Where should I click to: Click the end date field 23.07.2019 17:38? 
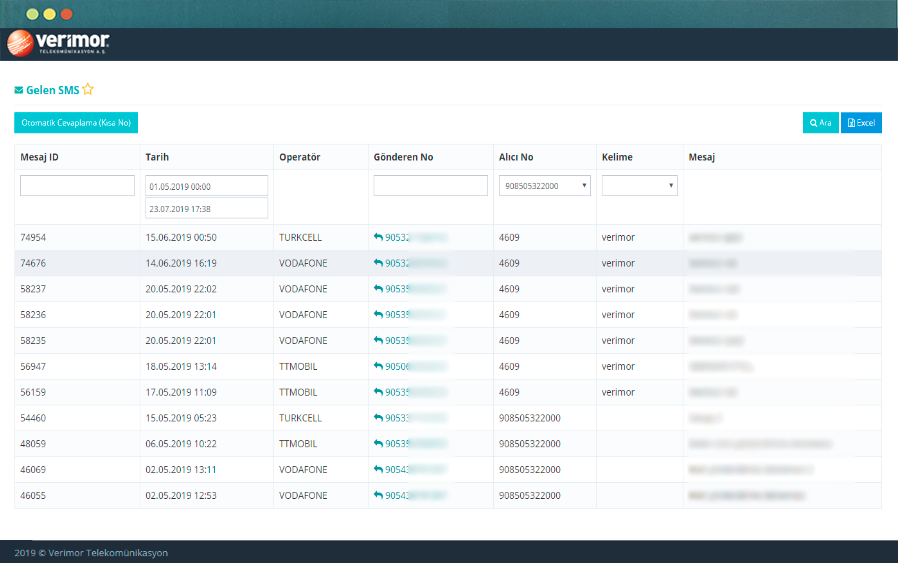click(206, 208)
